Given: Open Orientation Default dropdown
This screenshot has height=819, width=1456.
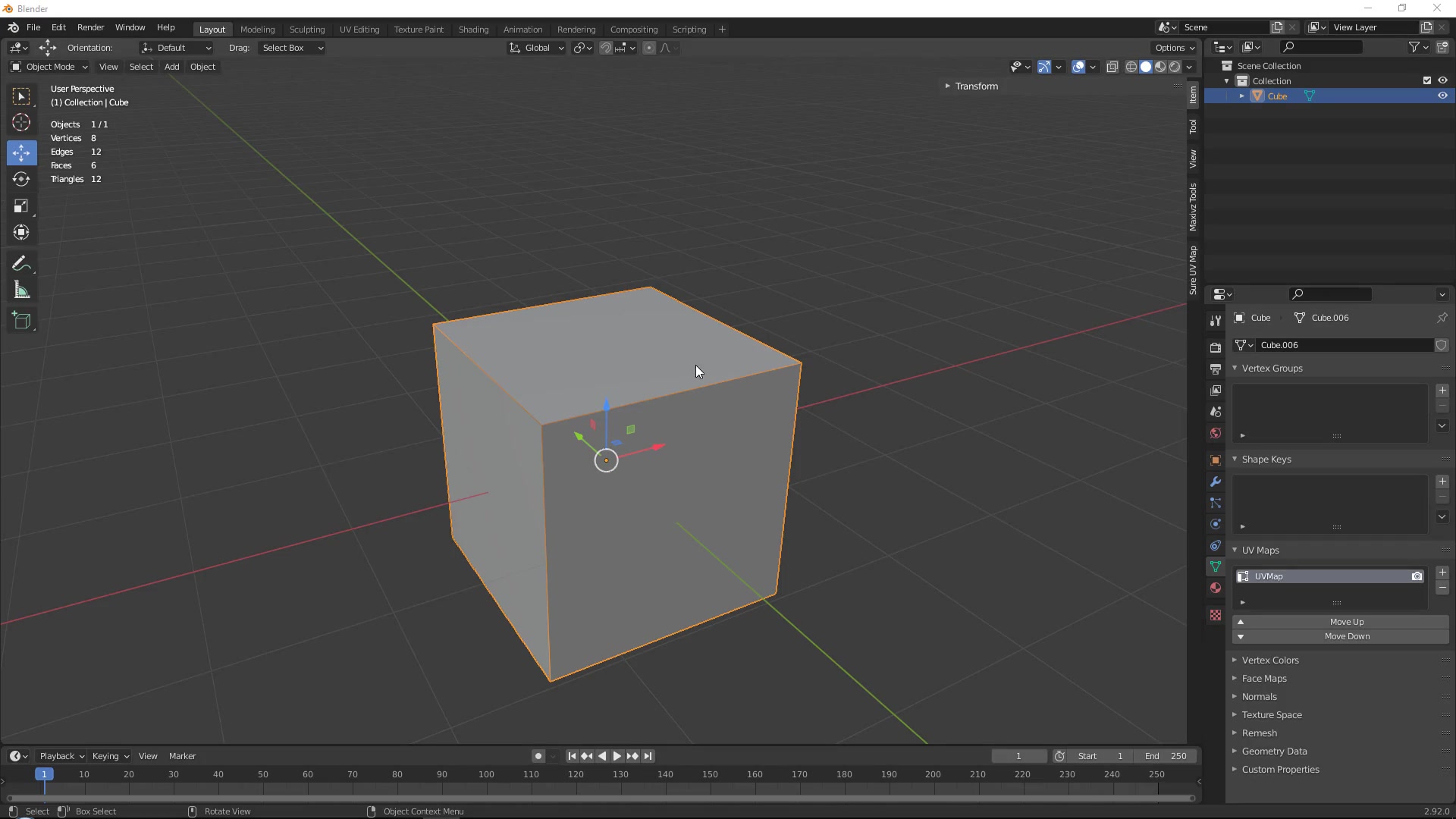Looking at the screenshot, I should tap(176, 48).
